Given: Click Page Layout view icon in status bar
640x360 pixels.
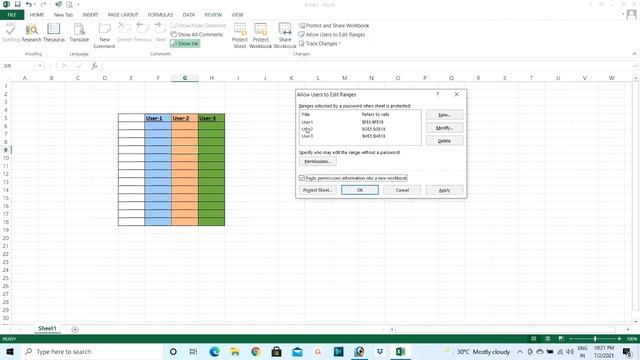Looking at the screenshot, I should pos(547,339).
